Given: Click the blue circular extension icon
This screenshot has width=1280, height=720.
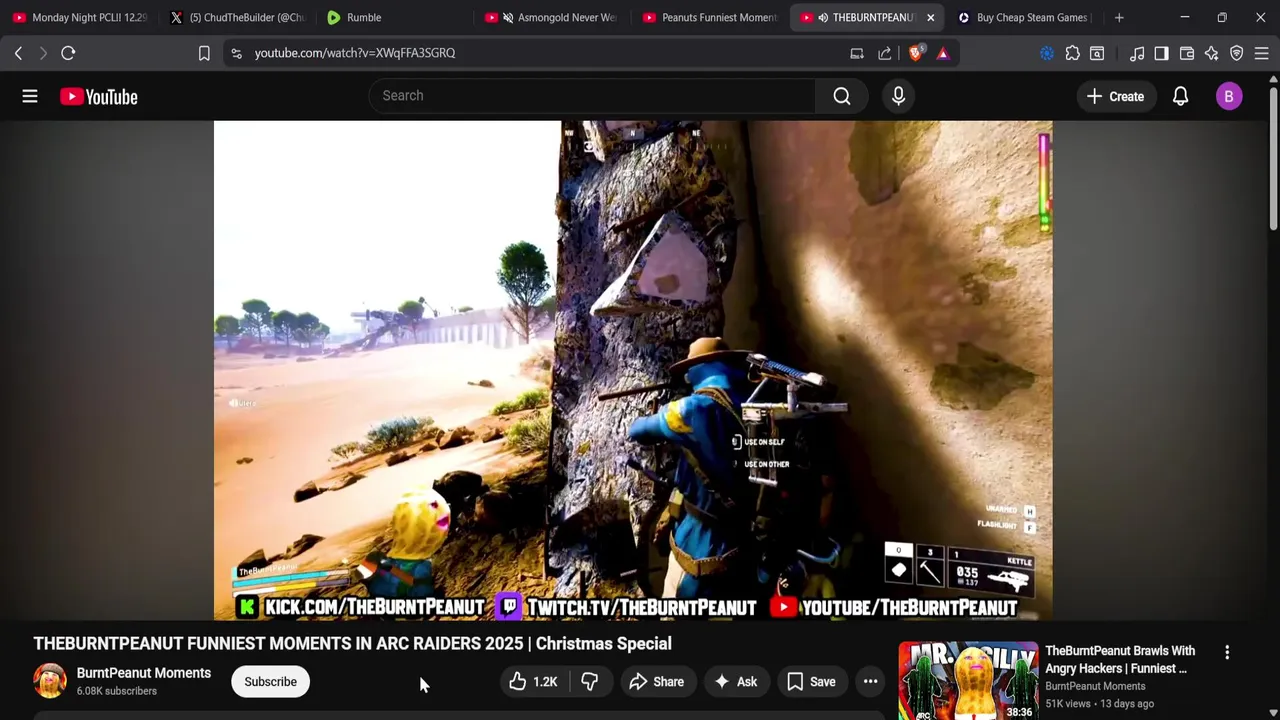Looking at the screenshot, I should coord(1047,53).
